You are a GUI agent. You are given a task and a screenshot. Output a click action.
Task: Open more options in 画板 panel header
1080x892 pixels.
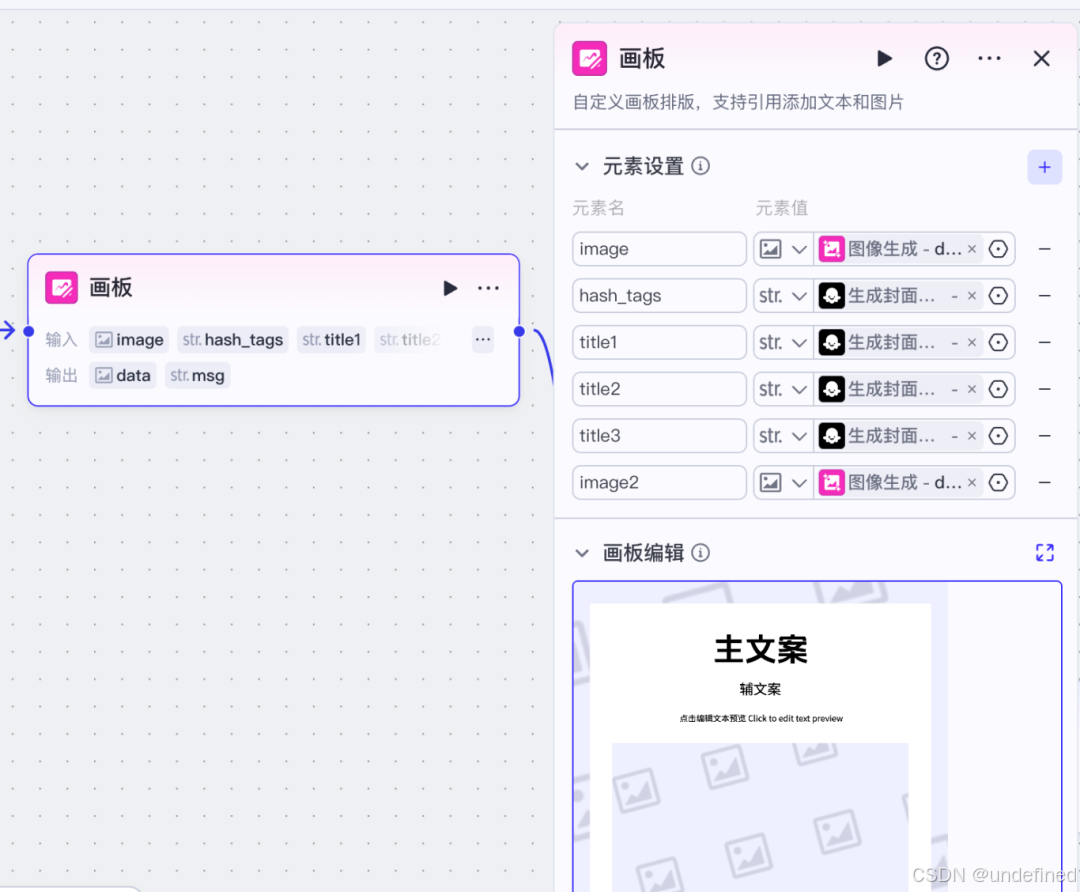click(x=989, y=59)
